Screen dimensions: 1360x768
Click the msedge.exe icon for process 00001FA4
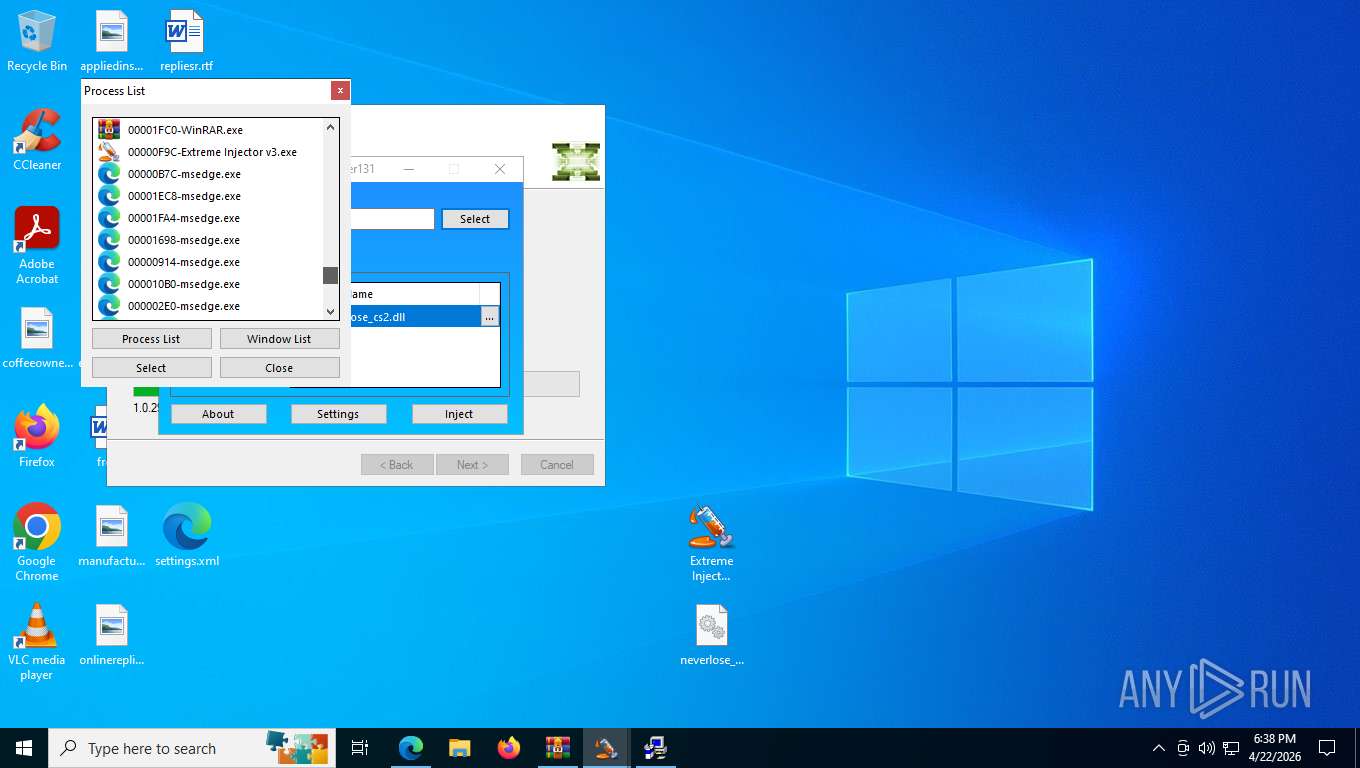pos(109,218)
